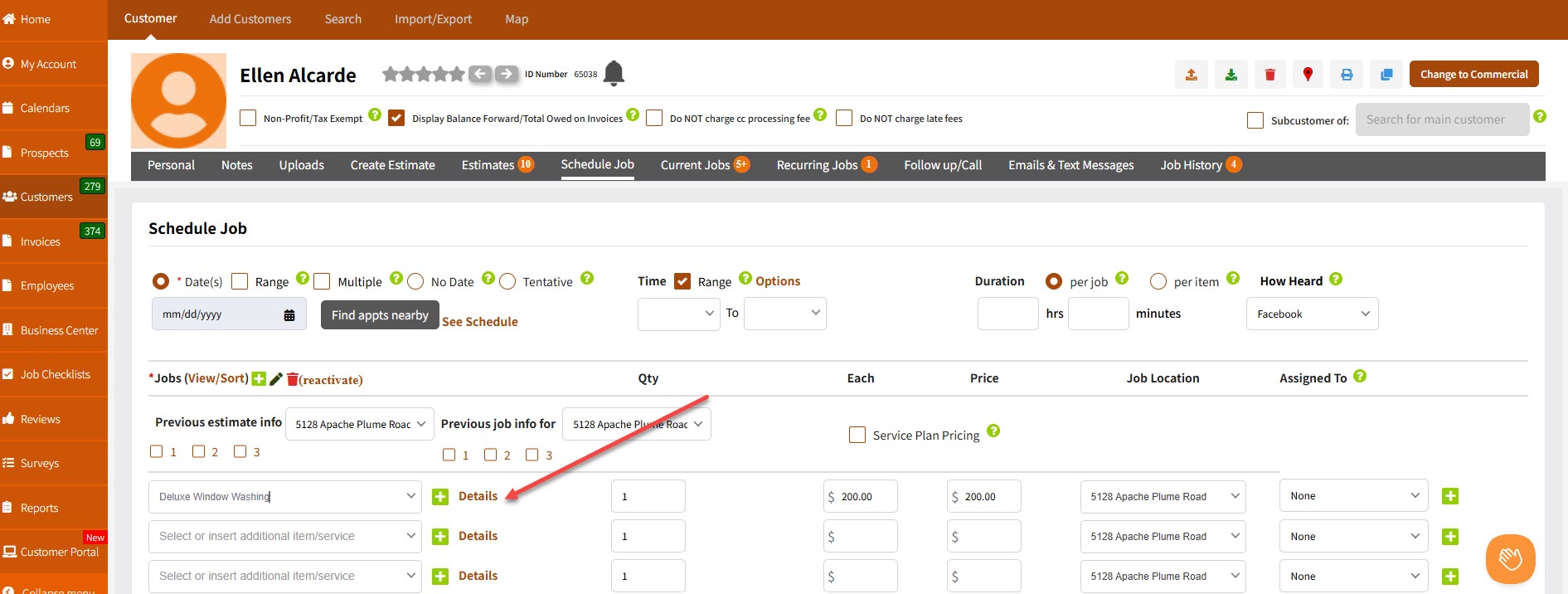1568x594 pixels.
Task: Click the Search for main customer field
Action: (1442, 119)
